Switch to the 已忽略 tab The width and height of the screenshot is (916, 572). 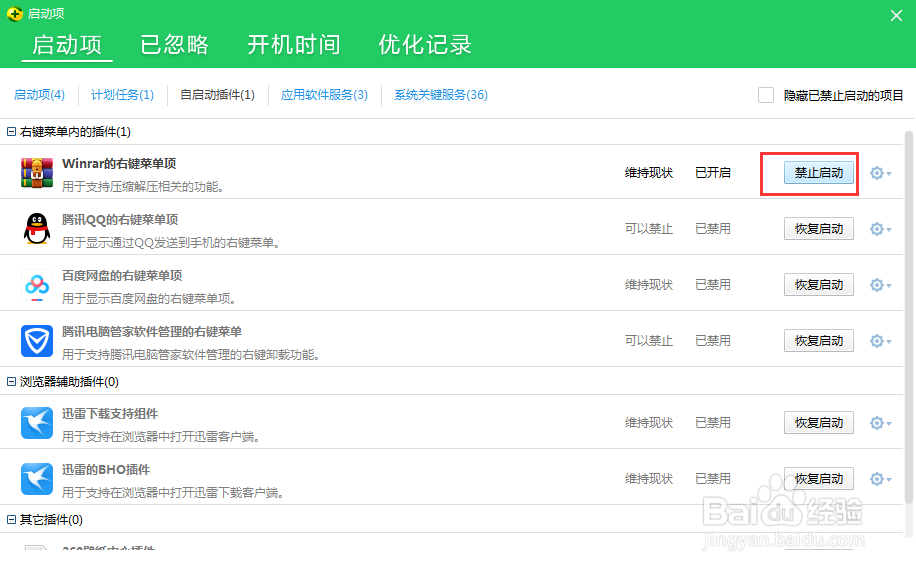click(x=175, y=45)
